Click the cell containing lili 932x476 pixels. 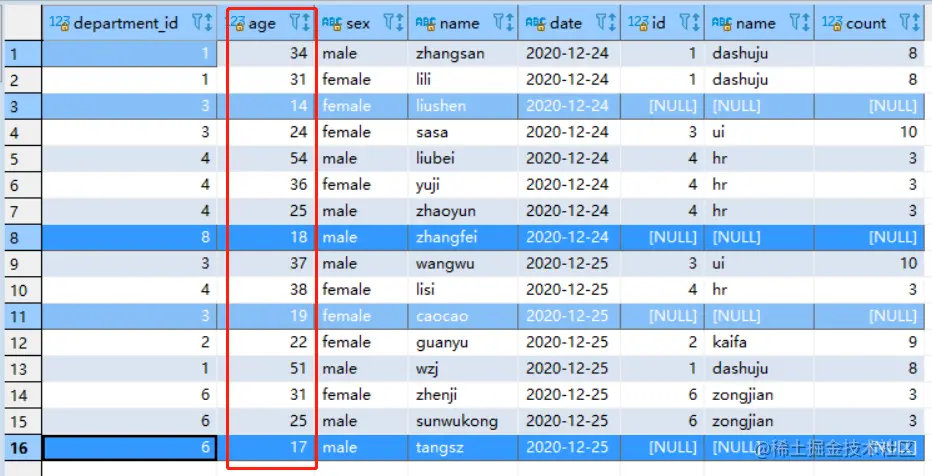point(463,80)
